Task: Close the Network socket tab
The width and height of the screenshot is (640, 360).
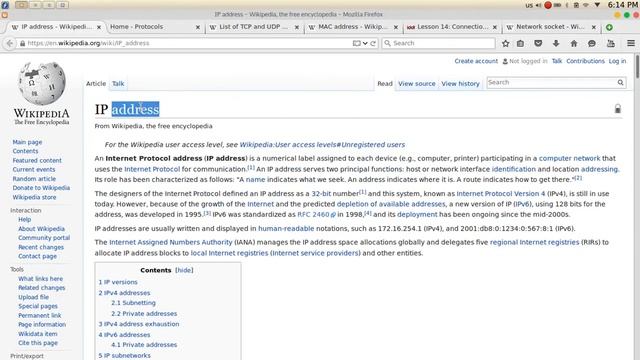Action: point(593,27)
